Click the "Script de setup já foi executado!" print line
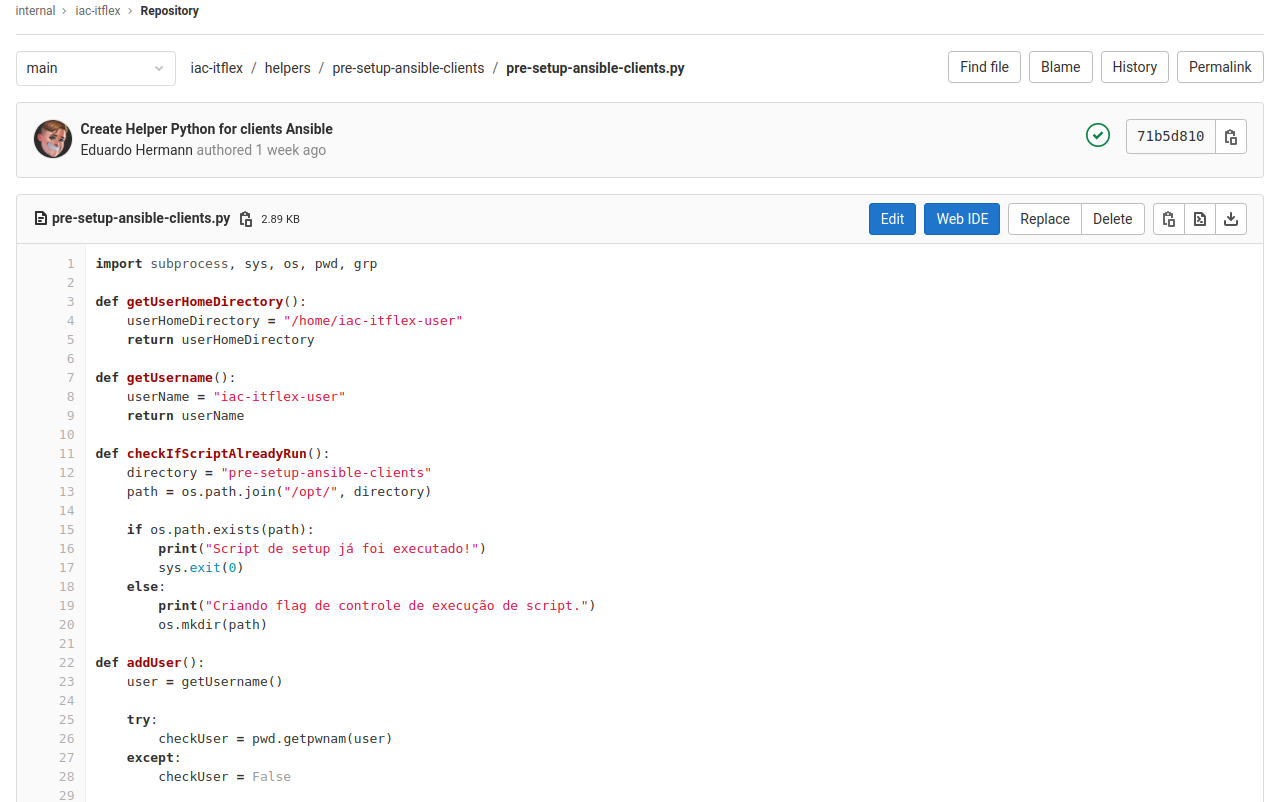Viewport: 1282px width, 802px height. [x=322, y=549]
